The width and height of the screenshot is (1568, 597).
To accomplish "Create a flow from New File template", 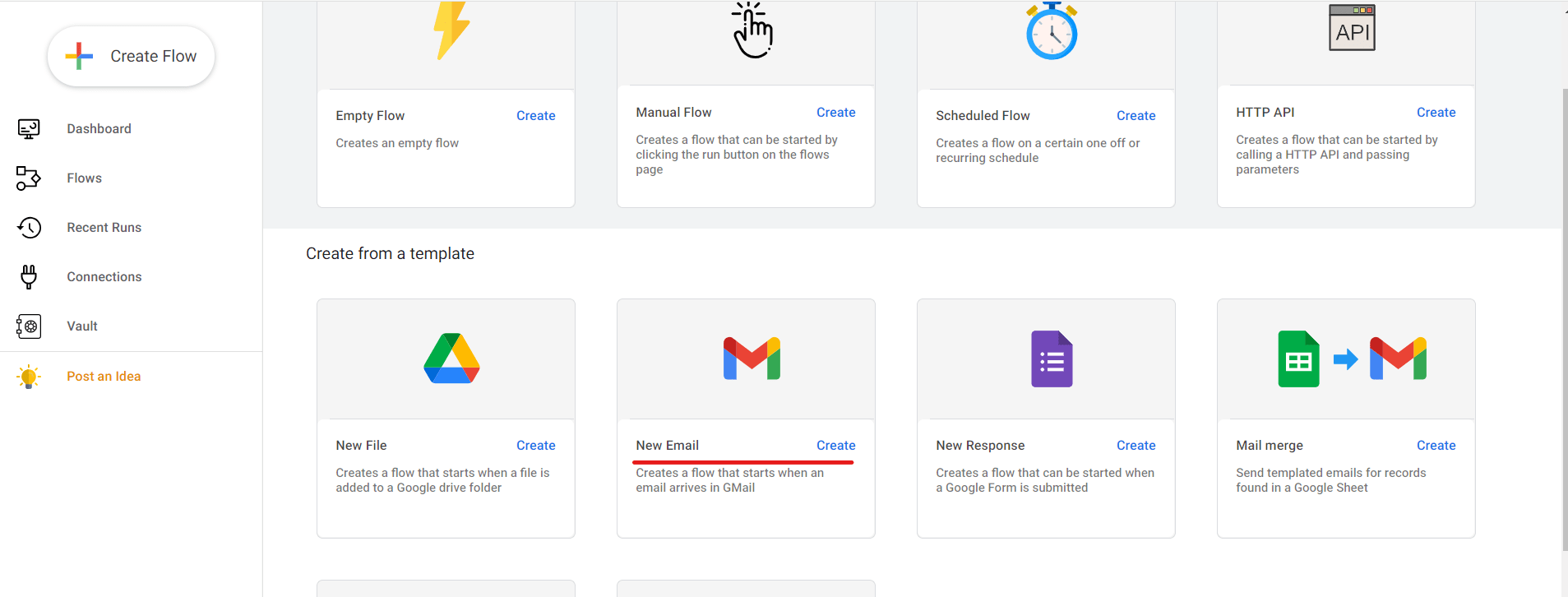I will 535,446.
